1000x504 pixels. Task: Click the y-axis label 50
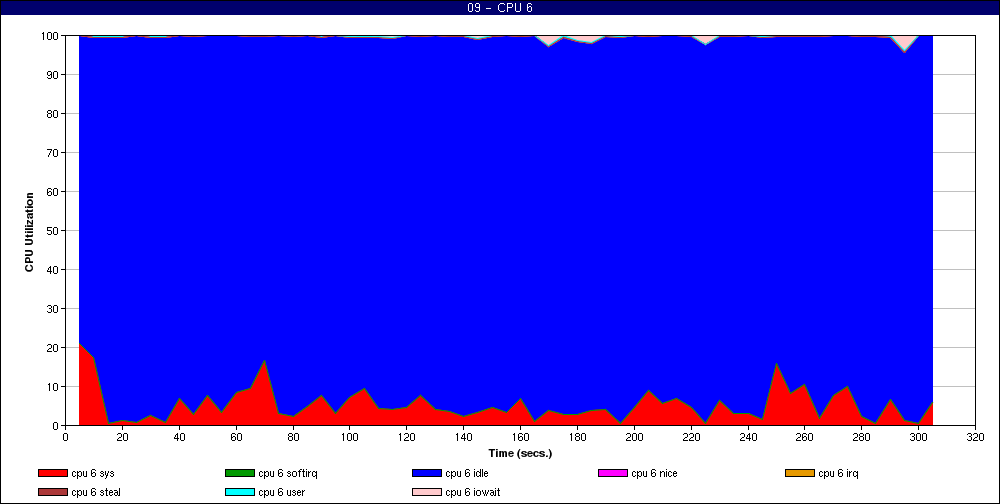[x=54, y=230]
